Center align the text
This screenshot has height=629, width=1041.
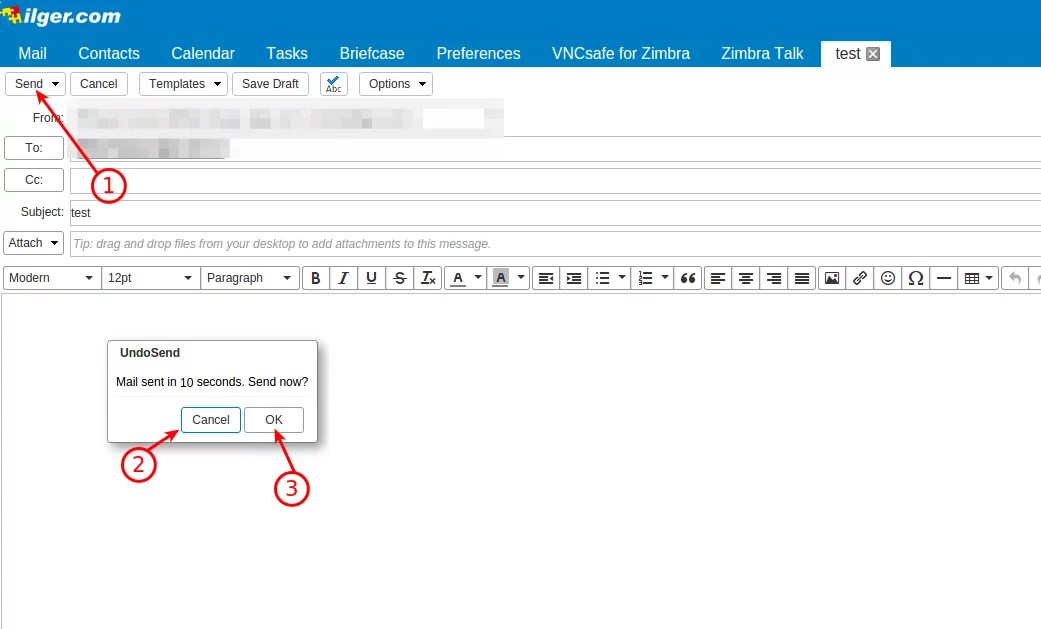[745, 277]
